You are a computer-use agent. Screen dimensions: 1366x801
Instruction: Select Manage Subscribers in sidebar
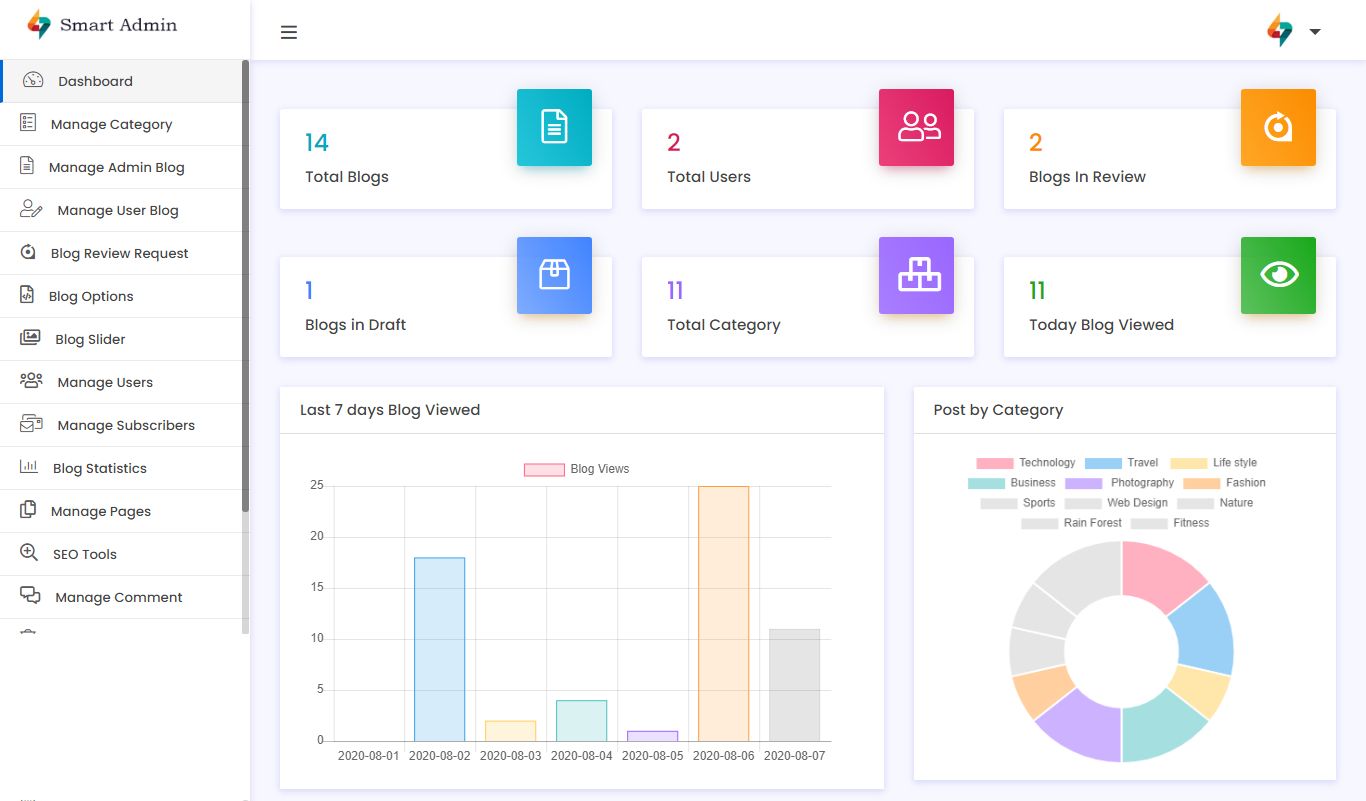click(126, 425)
